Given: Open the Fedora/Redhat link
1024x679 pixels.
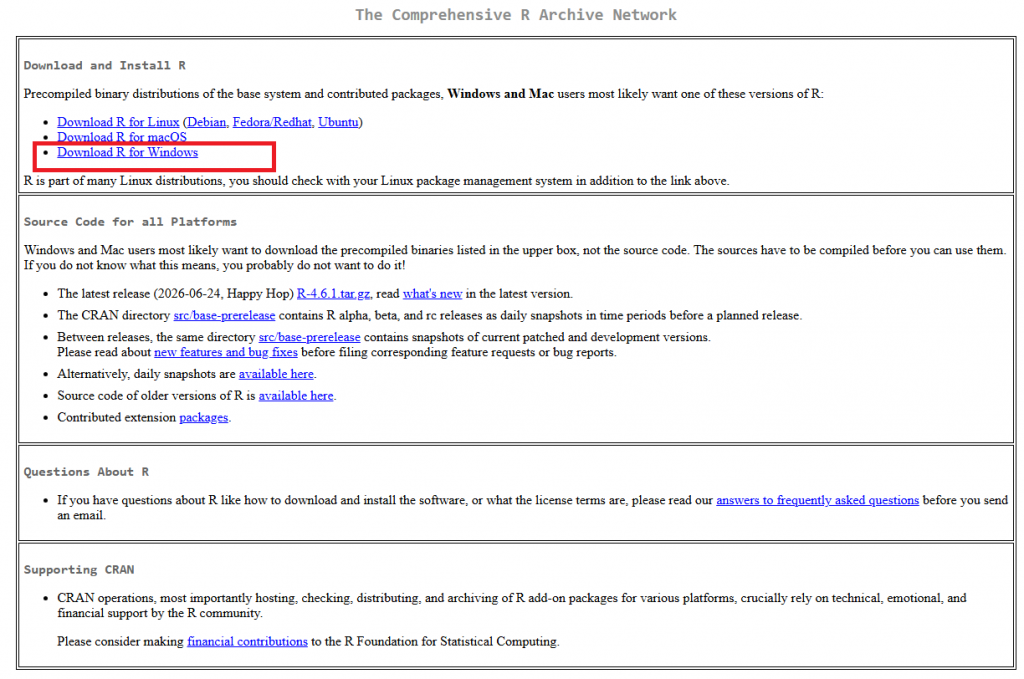Looking at the screenshot, I should coord(272,122).
